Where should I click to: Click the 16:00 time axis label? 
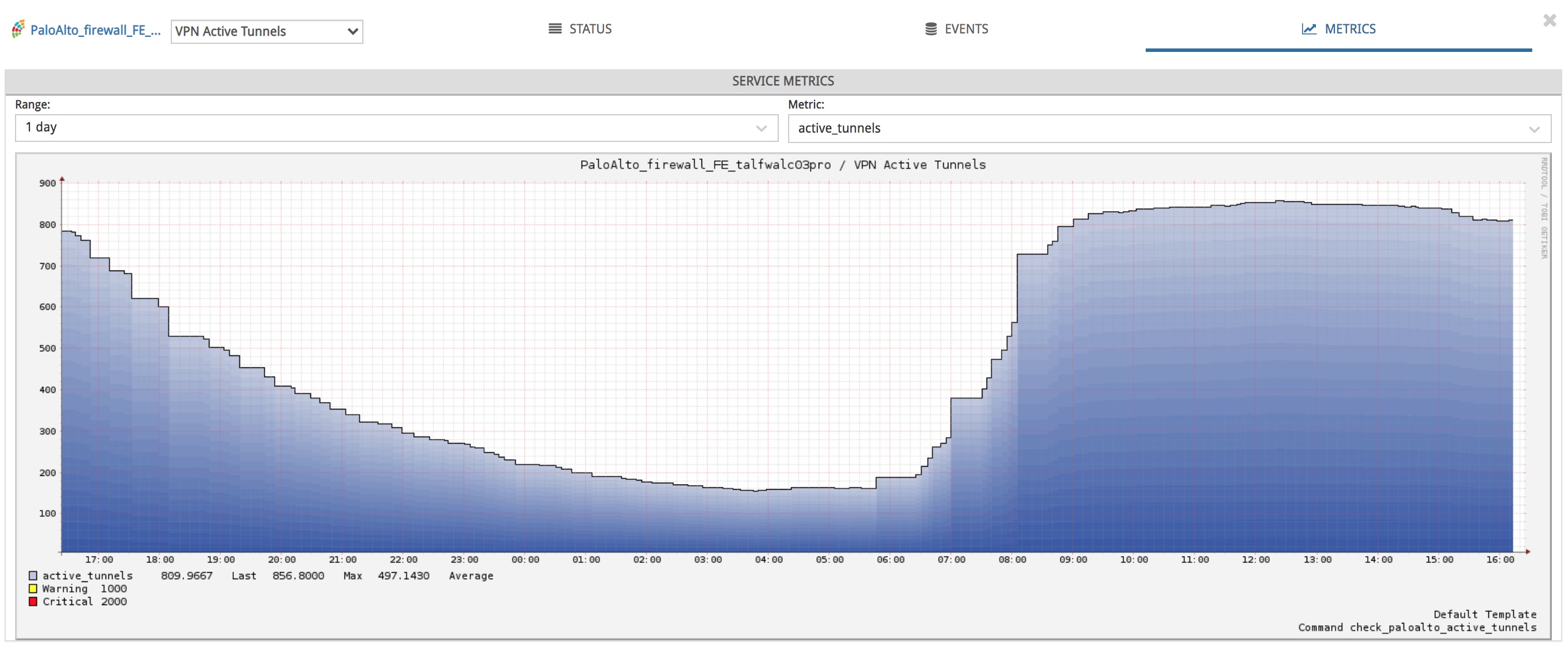[1500, 559]
